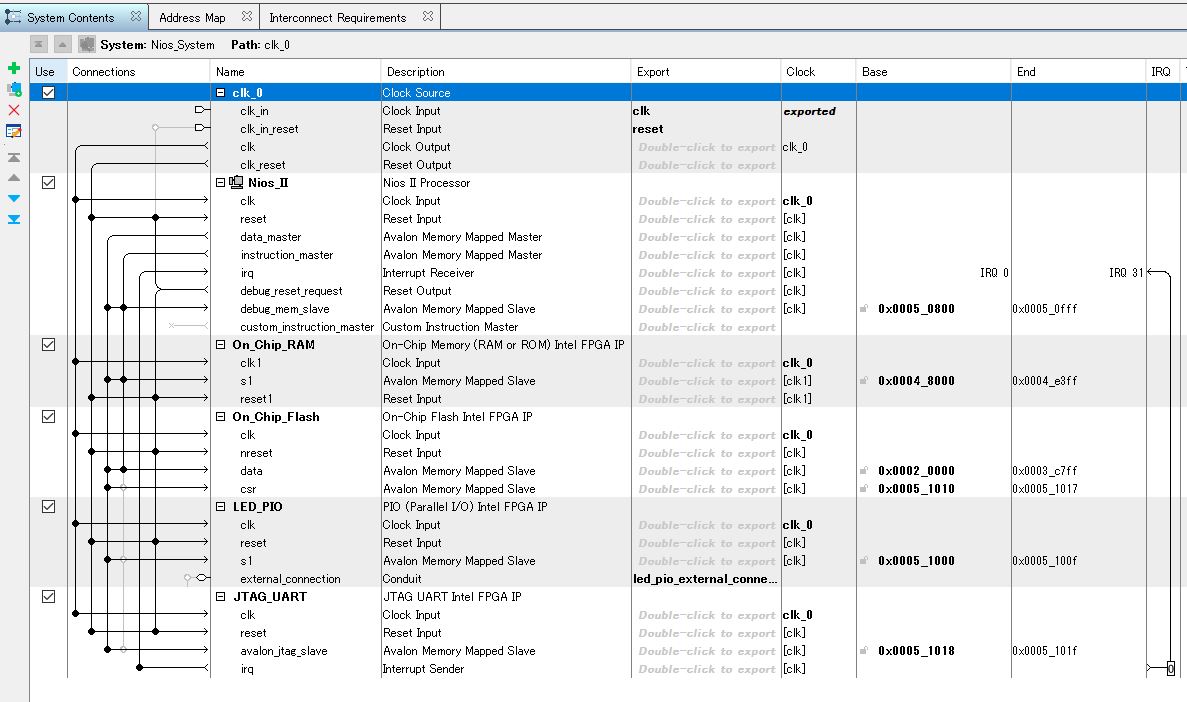Uncheck the Use checkbox for clk_0

click(x=48, y=92)
